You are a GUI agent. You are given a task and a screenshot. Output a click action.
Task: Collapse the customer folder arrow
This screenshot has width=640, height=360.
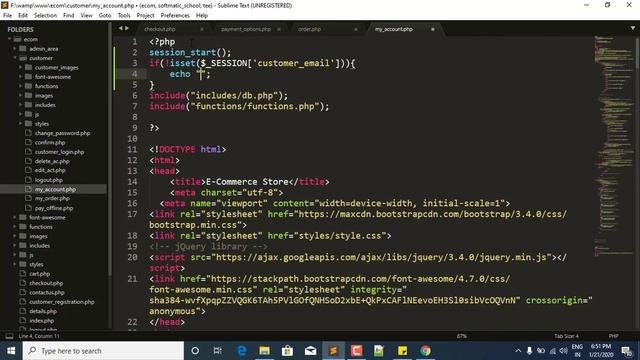tap(15, 58)
